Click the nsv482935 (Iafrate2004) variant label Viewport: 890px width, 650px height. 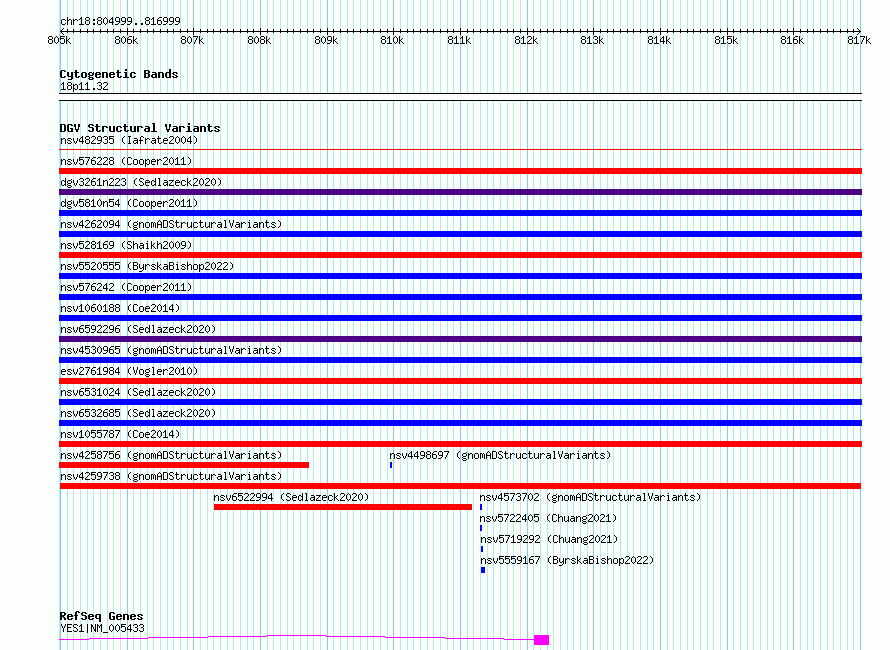click(129, 140)
